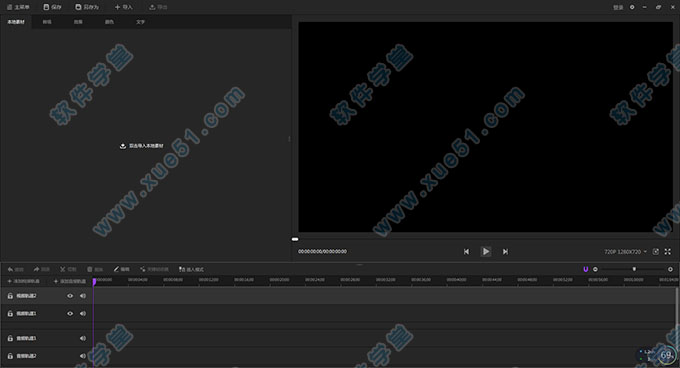Open the 720P 1280X720 resolution dropdown
680x368 pixels.
tap(625, 252)
